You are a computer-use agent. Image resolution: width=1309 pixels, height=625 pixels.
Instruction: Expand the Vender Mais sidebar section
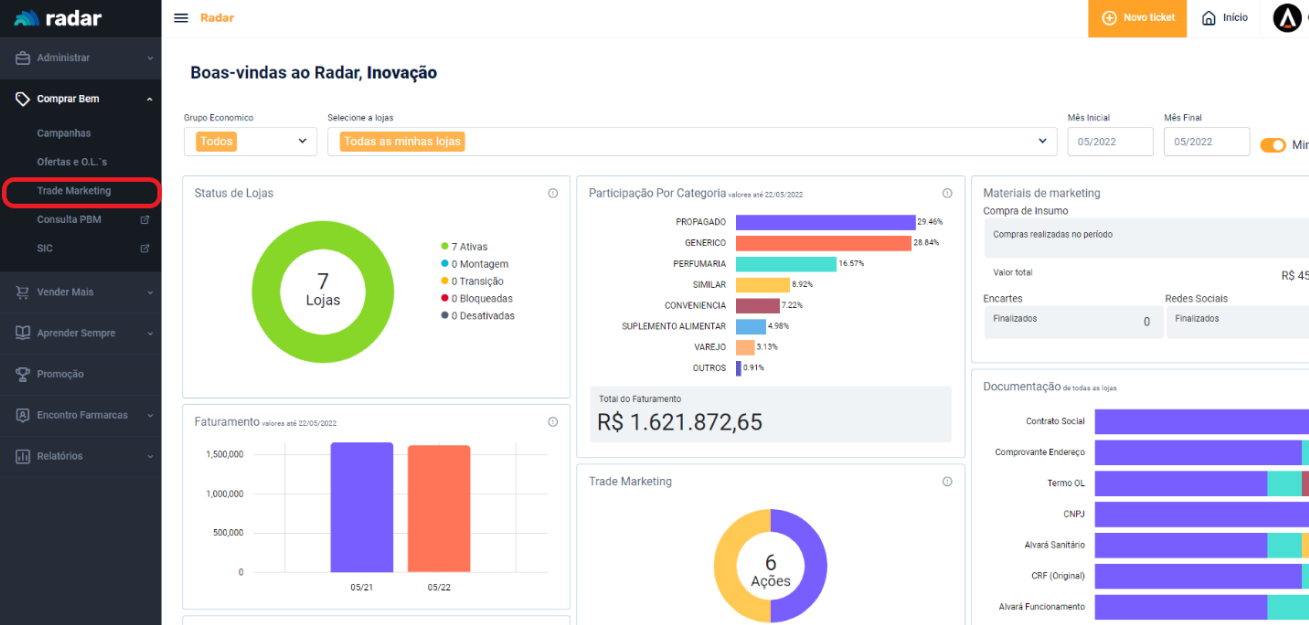click(80, 292)
